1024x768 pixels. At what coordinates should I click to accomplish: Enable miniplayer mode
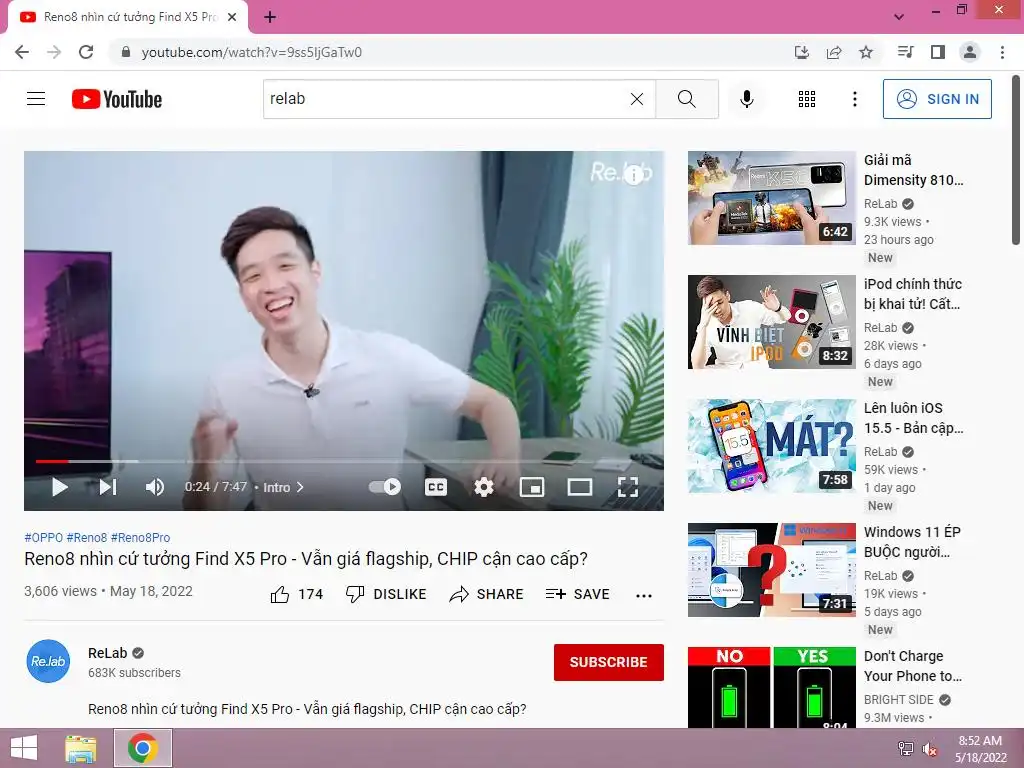point(532,487)
